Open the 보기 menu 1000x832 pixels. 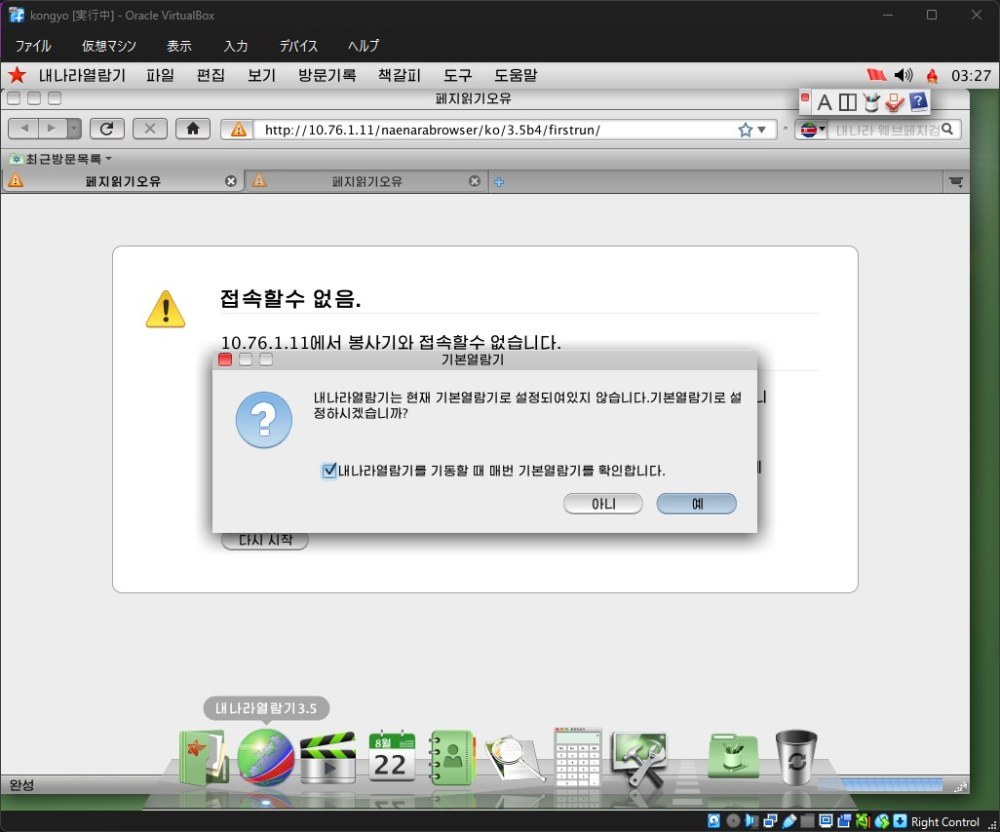click(261, 75)
